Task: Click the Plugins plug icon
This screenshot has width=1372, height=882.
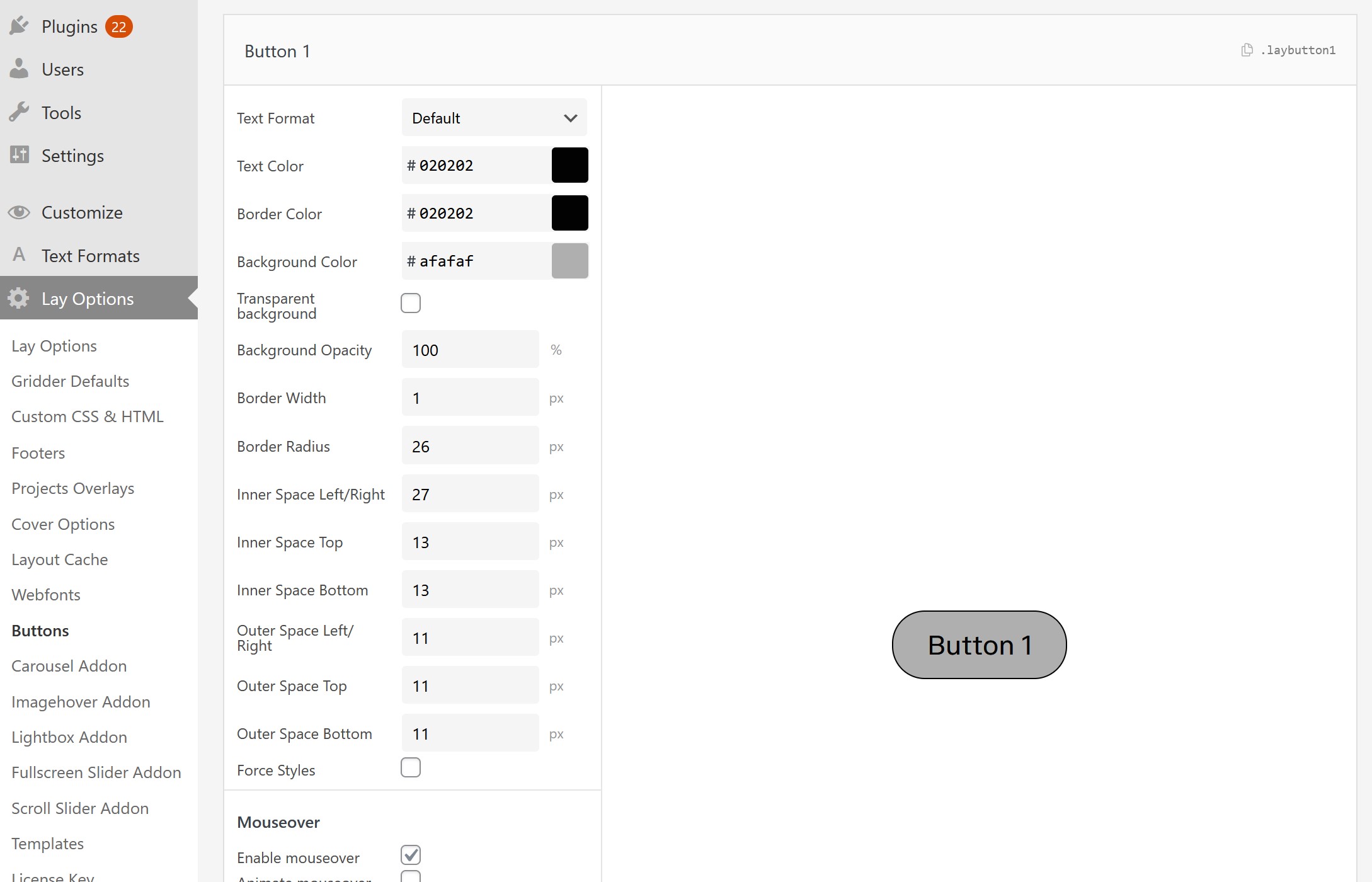Action: [20, 26]
